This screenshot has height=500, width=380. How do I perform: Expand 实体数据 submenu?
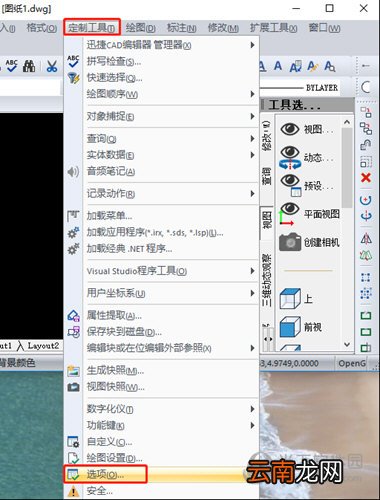[x=162, y=155]
